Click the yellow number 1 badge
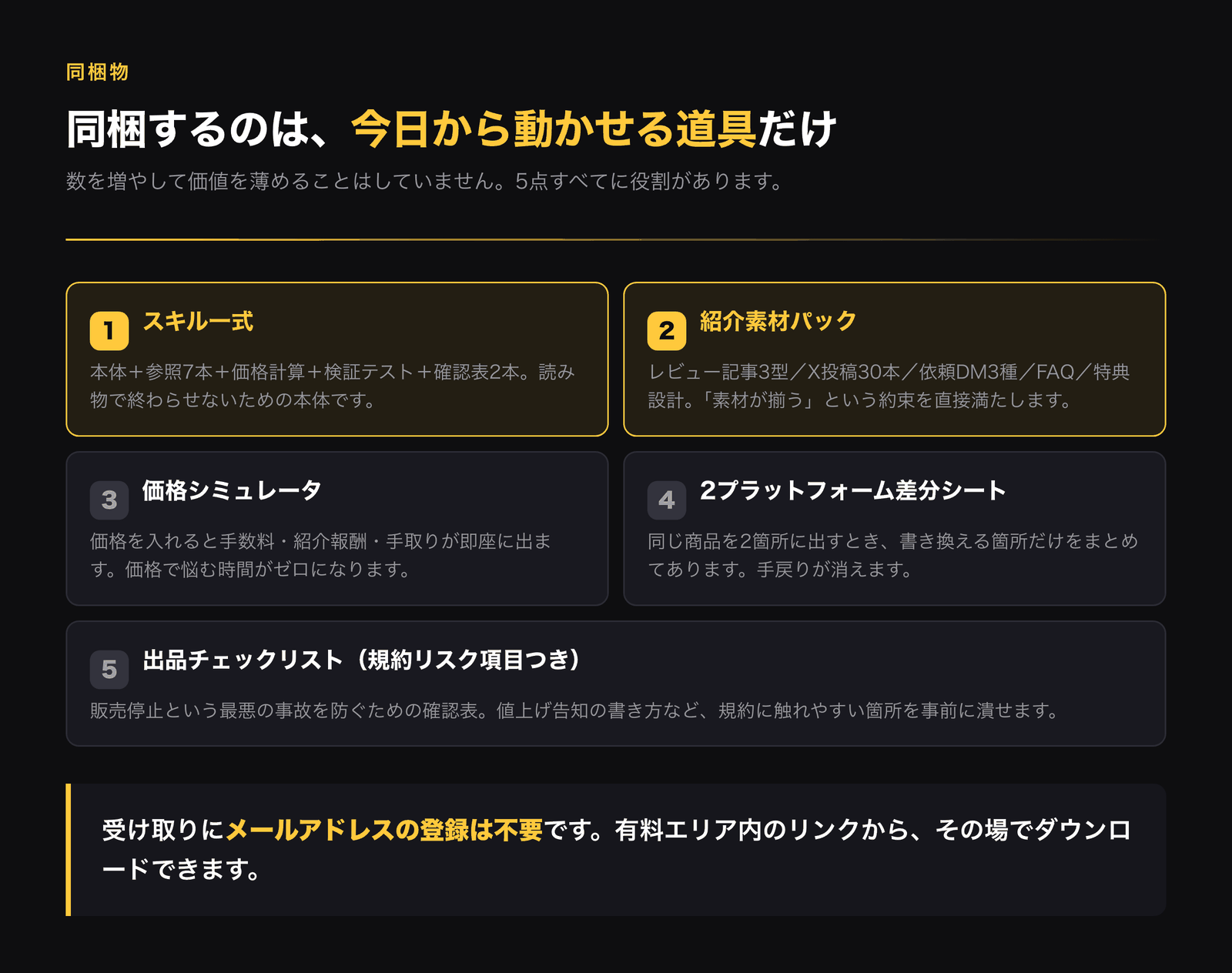The image size is (1232, 973). click(109, 331)
